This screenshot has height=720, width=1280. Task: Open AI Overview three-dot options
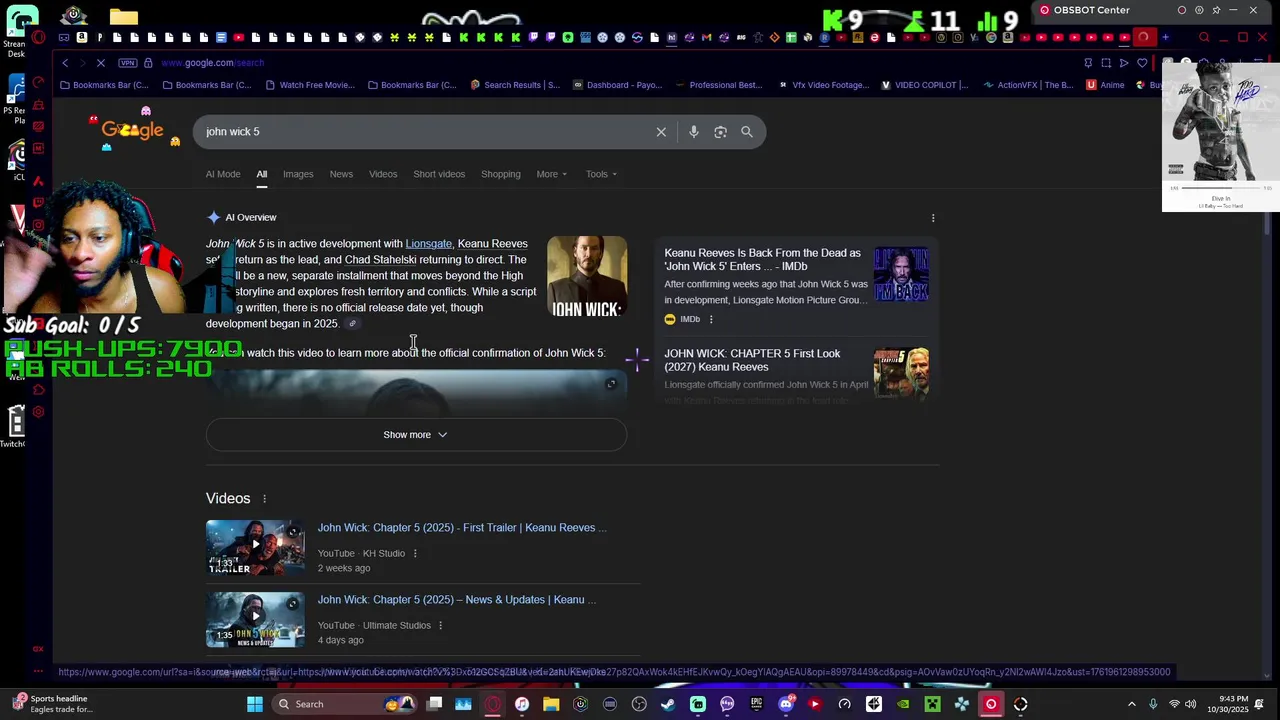[933, 218]
